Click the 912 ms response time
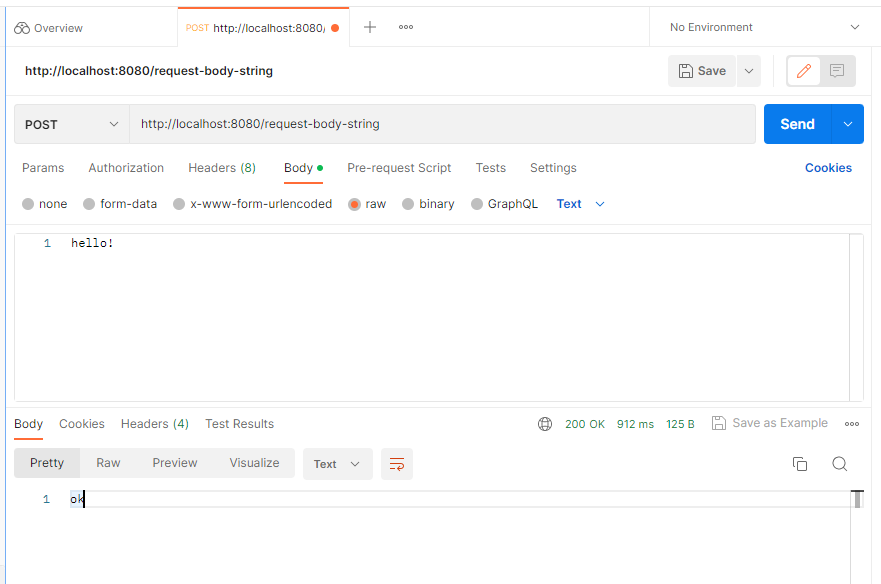 635,424
